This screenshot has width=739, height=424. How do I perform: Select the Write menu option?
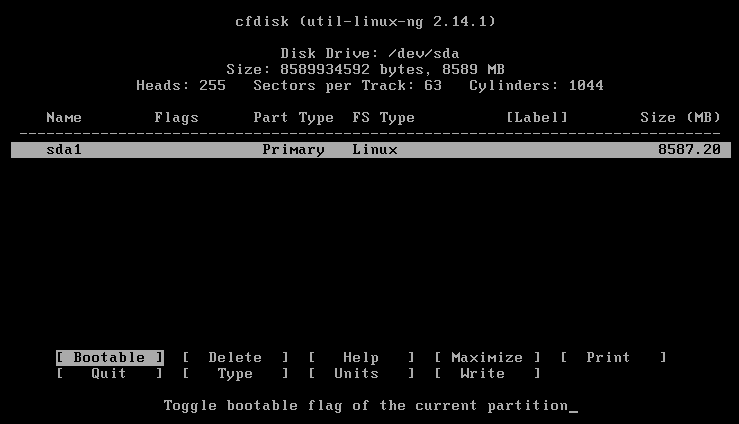tap(487, 374)
